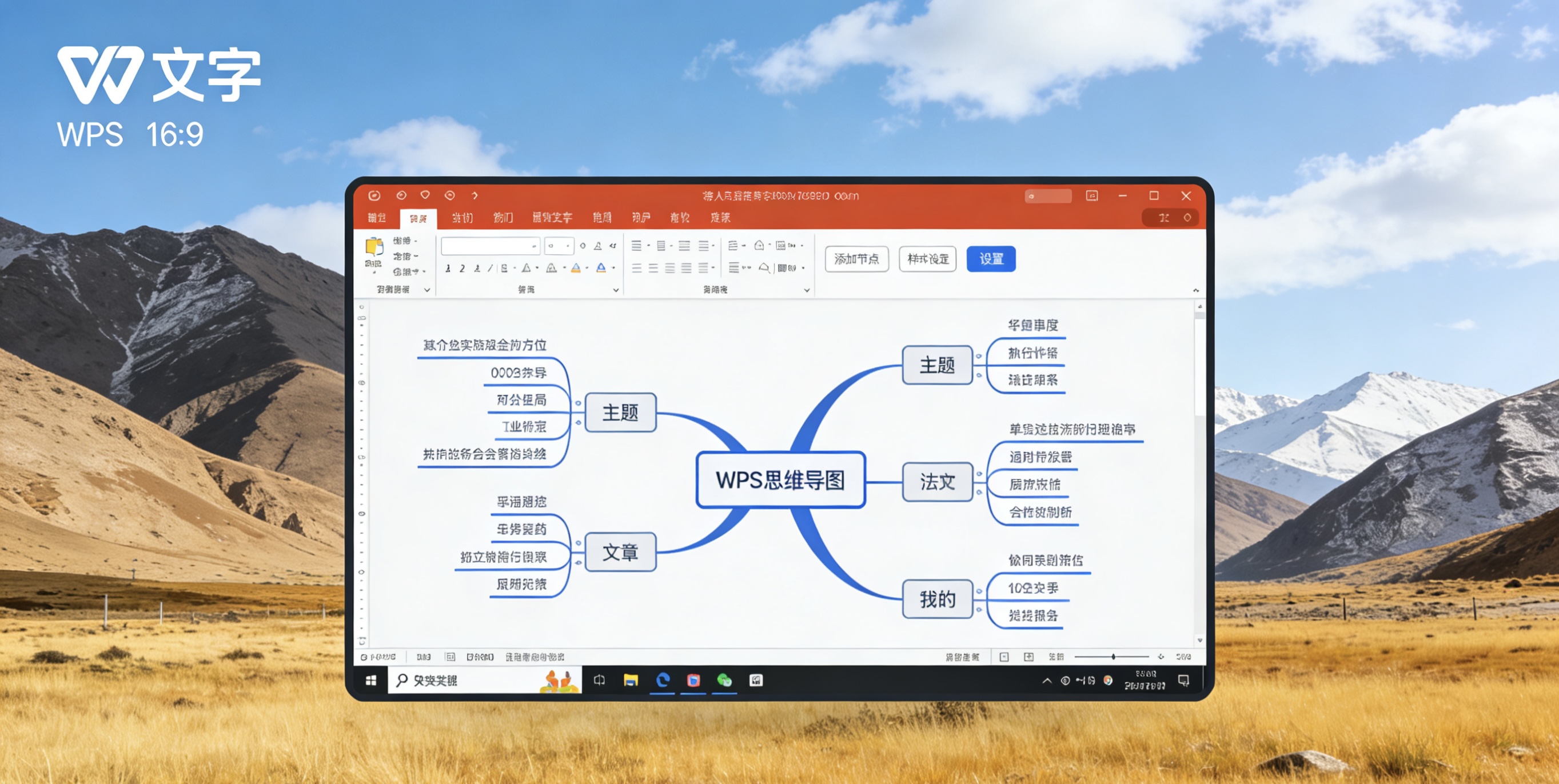Open the third ribbon tab next to active tab
The width and height of the screenshot is (1559, 784).
pyautogui.click(x=462, y=218)
